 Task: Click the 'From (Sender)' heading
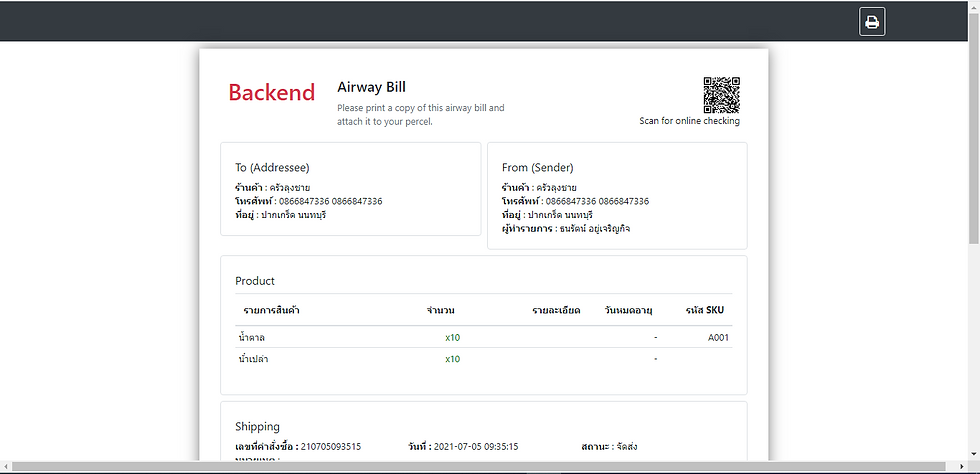point(538,168)
